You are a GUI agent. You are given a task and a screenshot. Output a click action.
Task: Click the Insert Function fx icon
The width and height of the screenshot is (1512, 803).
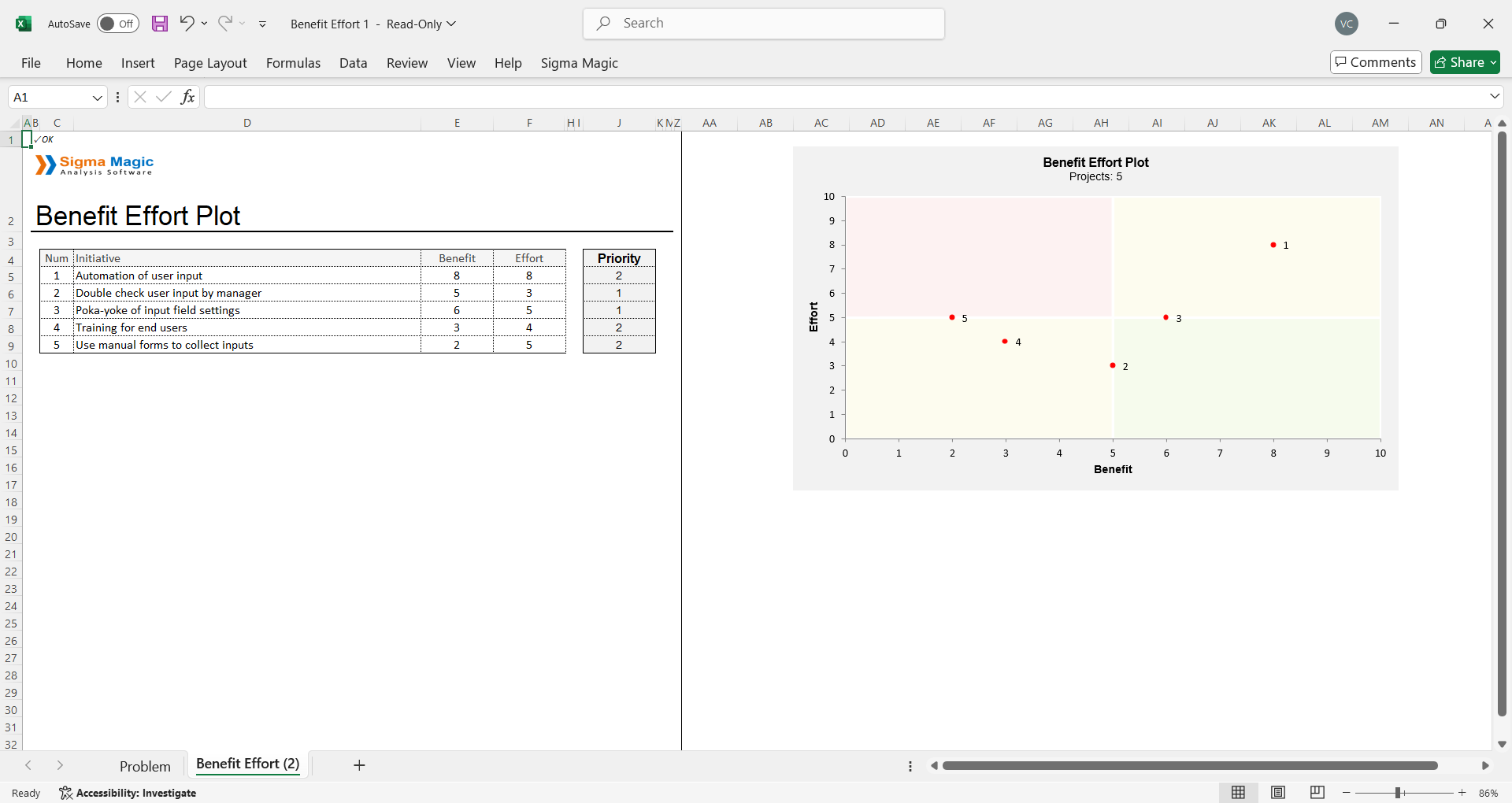pos(187,97)
